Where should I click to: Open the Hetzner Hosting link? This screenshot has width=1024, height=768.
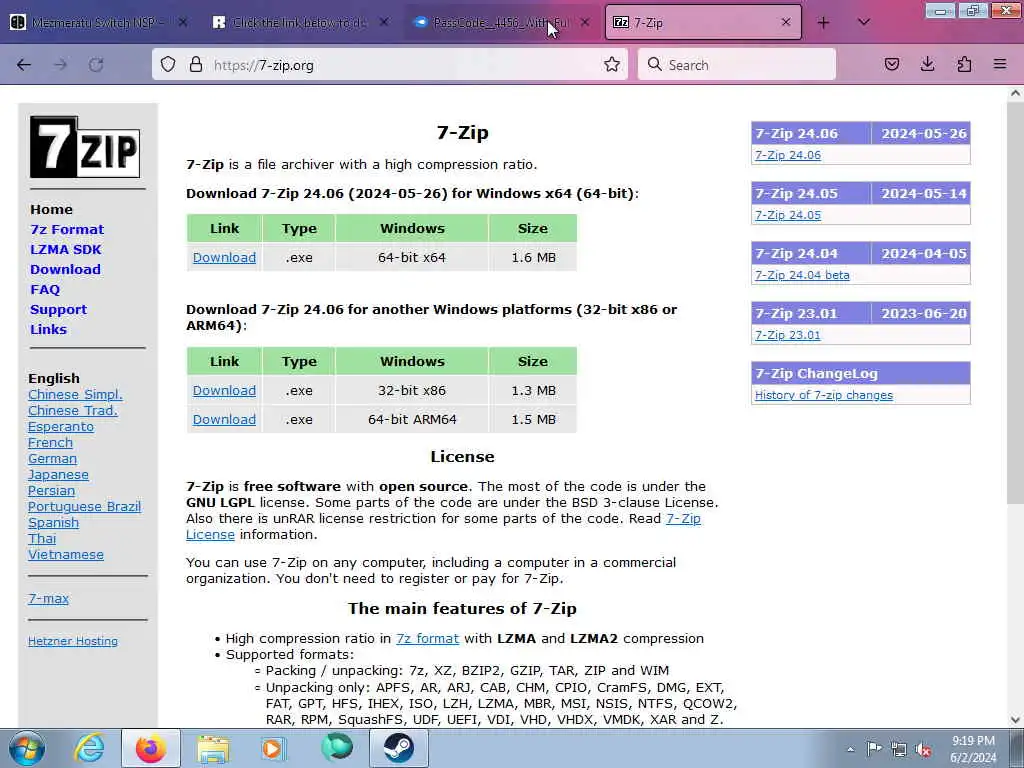(x=72, y=641)
